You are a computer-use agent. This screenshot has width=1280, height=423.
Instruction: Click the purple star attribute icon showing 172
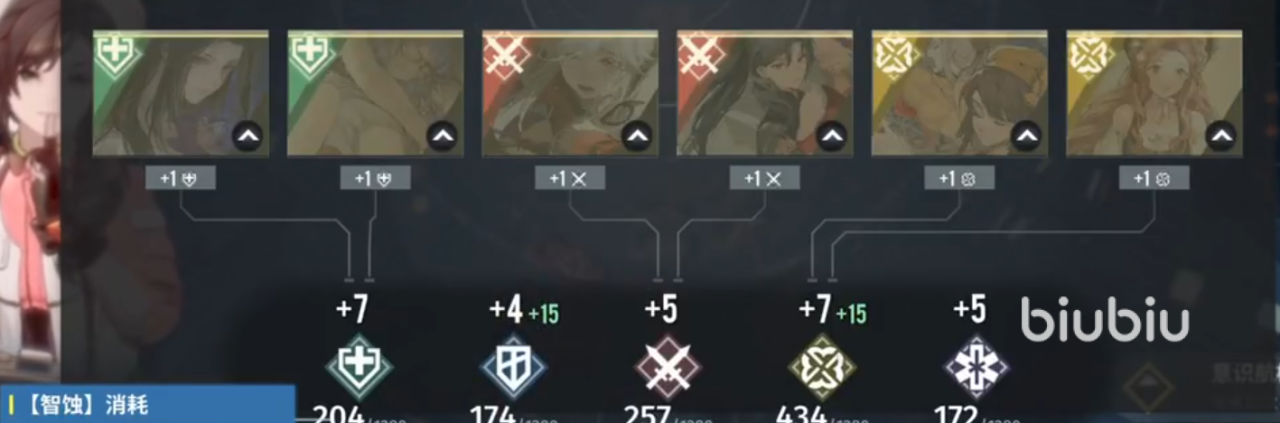(976, 366)
